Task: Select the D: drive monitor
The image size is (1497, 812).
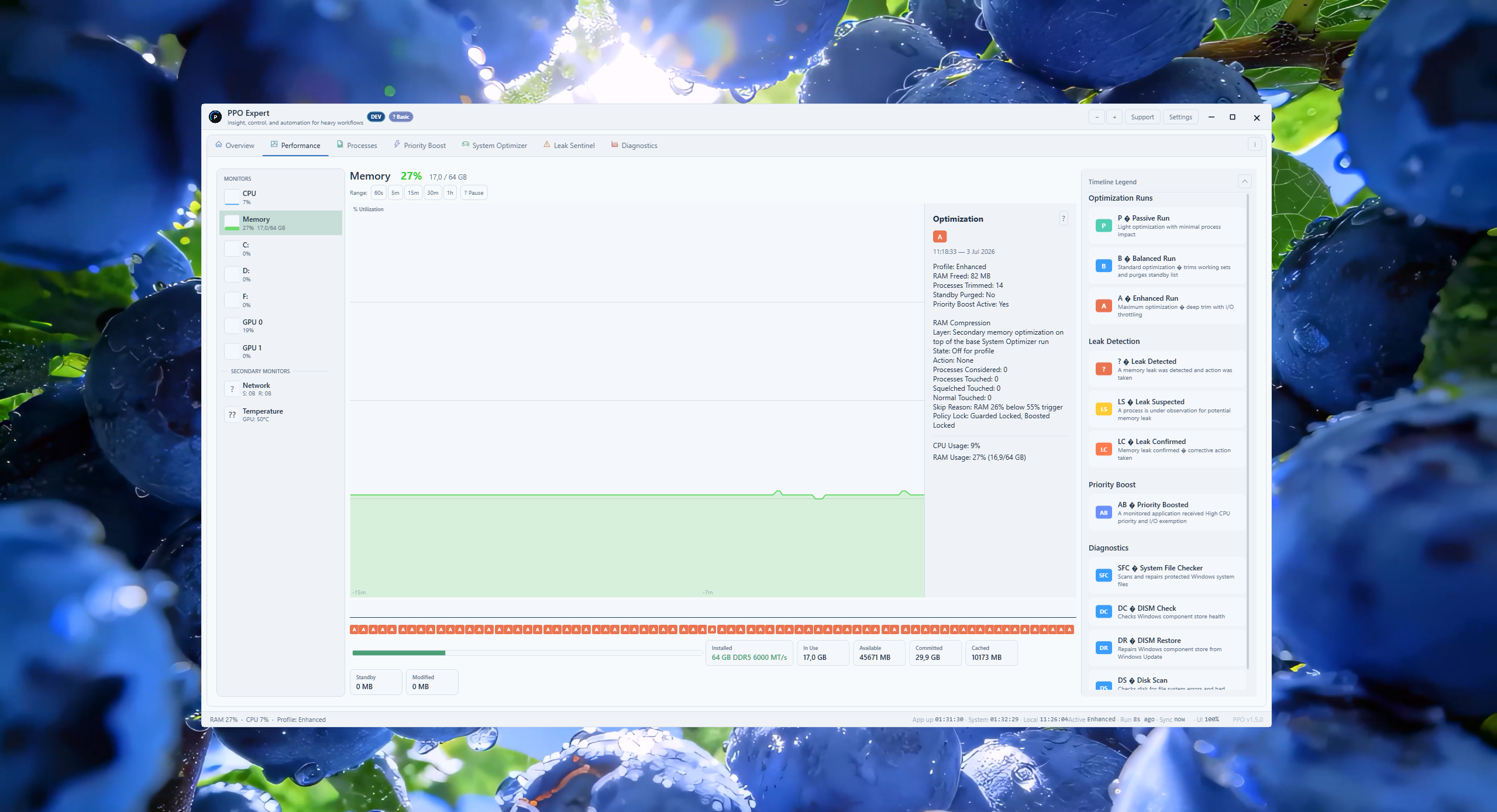Action: click(x=281, y=274)
